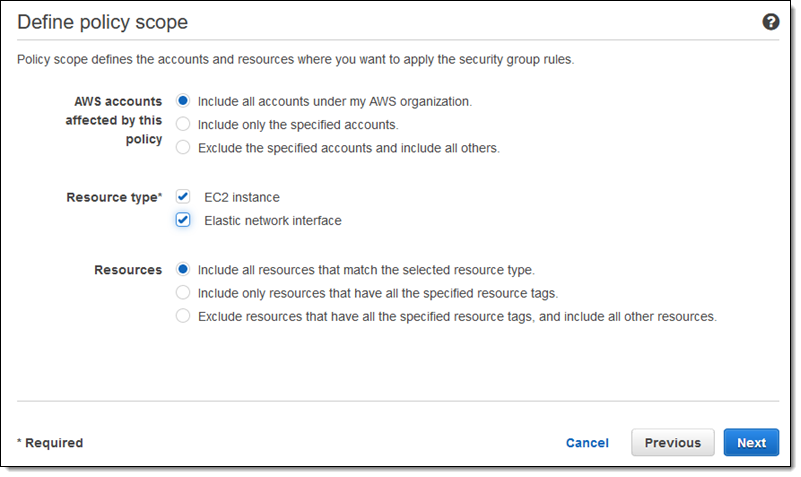Click the Required footnote text
This screenshot has height=477, width=801.
pyautogui.click(x=50, y=443)
